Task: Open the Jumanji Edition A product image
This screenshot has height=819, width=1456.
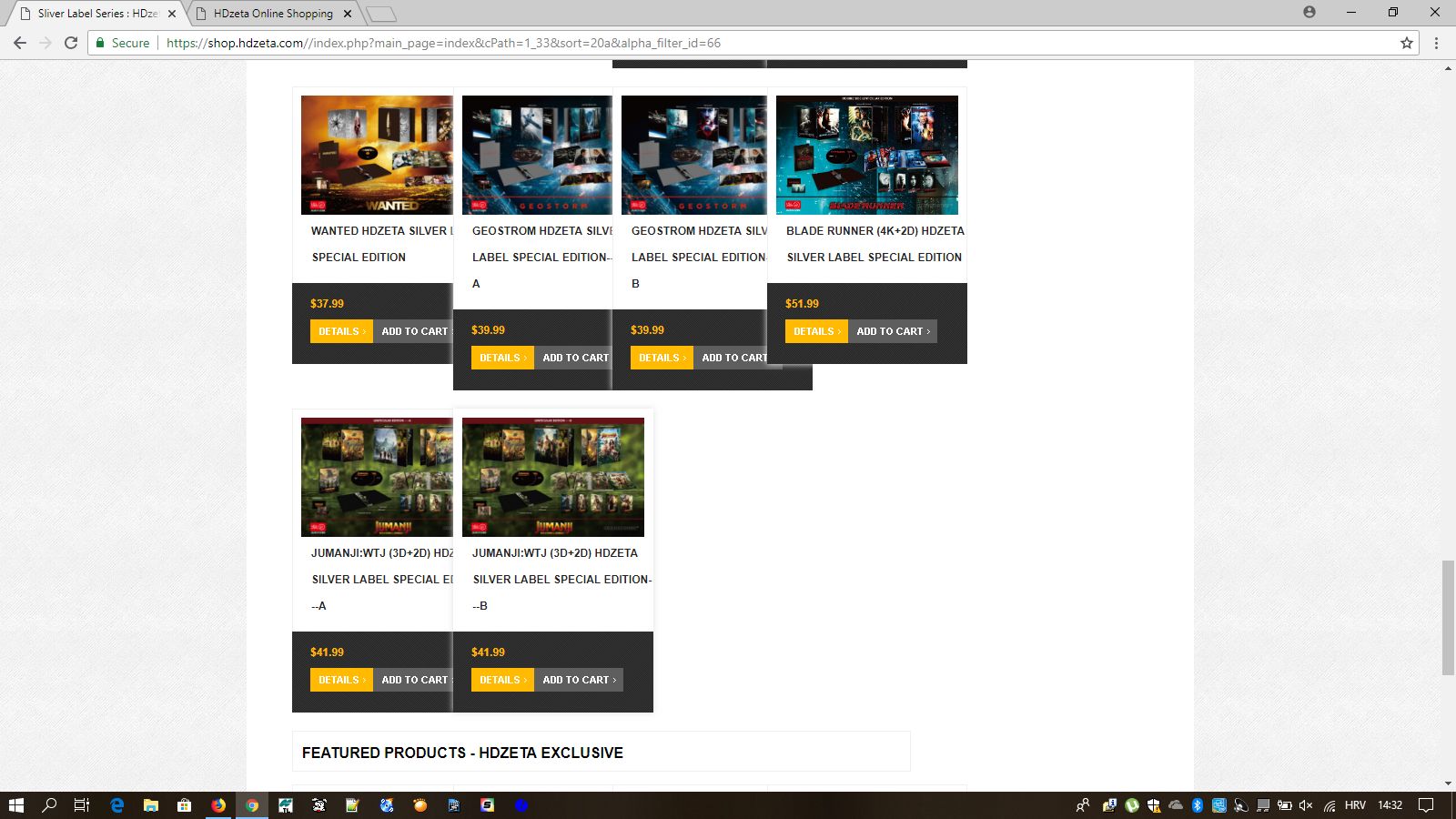Action: [x=377, y=477]
